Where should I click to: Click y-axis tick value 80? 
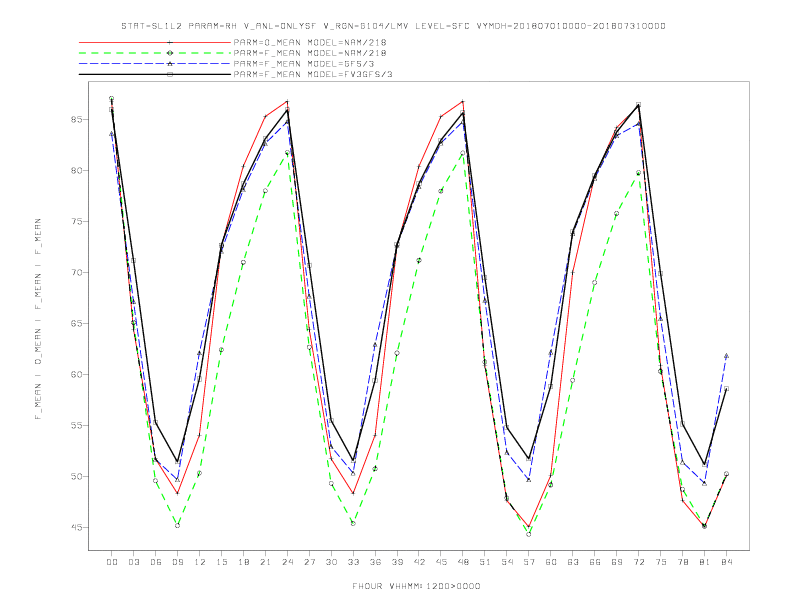point(77,171)
